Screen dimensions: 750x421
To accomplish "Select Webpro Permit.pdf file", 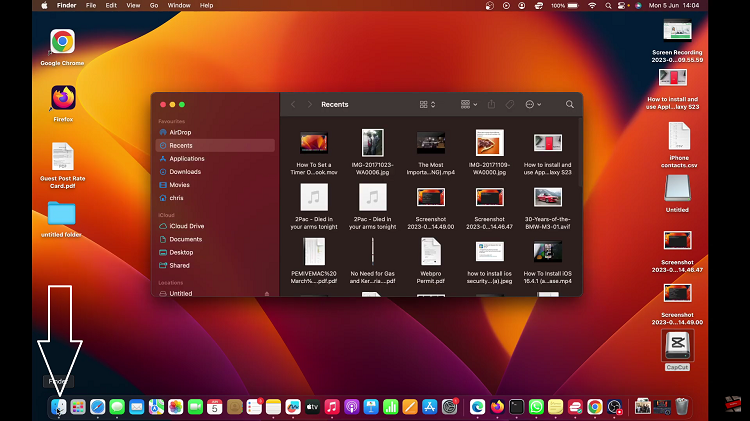I will 430,252.
